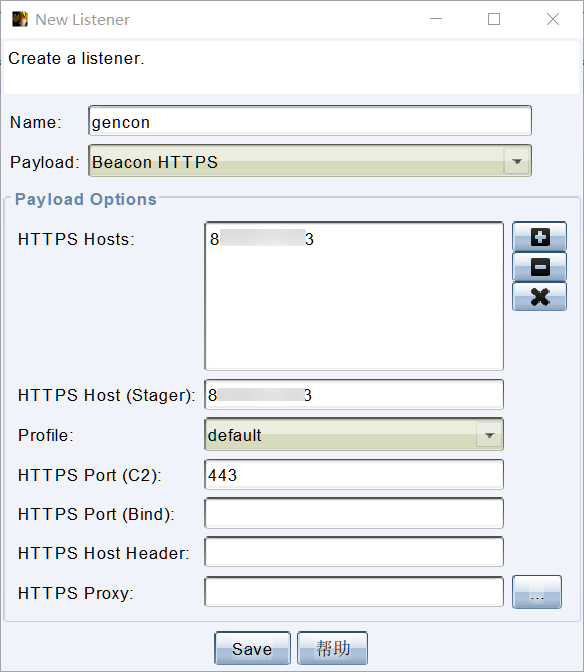Add a new HTTPS host with plus icon
This screenshot has height=672, width=584.
tap(539, 237)
